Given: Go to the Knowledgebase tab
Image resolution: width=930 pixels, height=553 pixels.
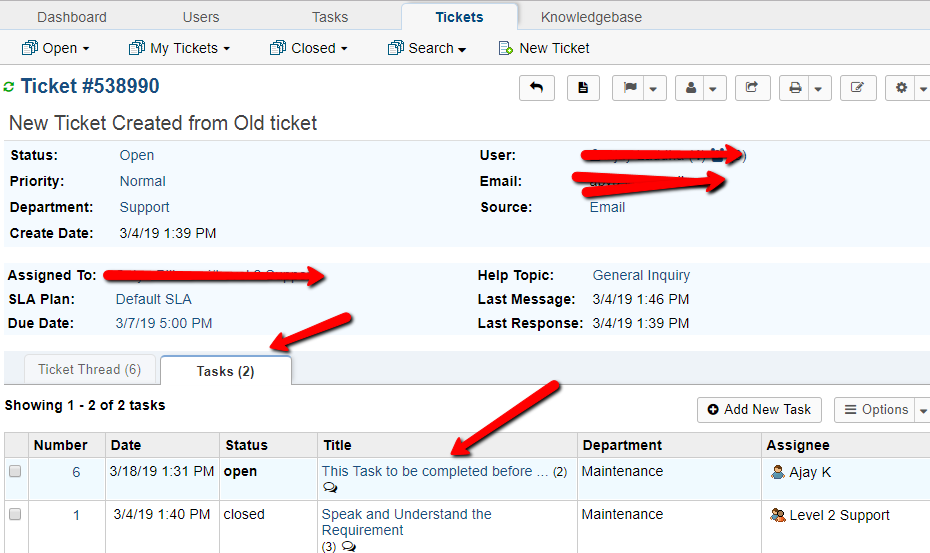Looking at the screenshot, I should pos(591,17).
